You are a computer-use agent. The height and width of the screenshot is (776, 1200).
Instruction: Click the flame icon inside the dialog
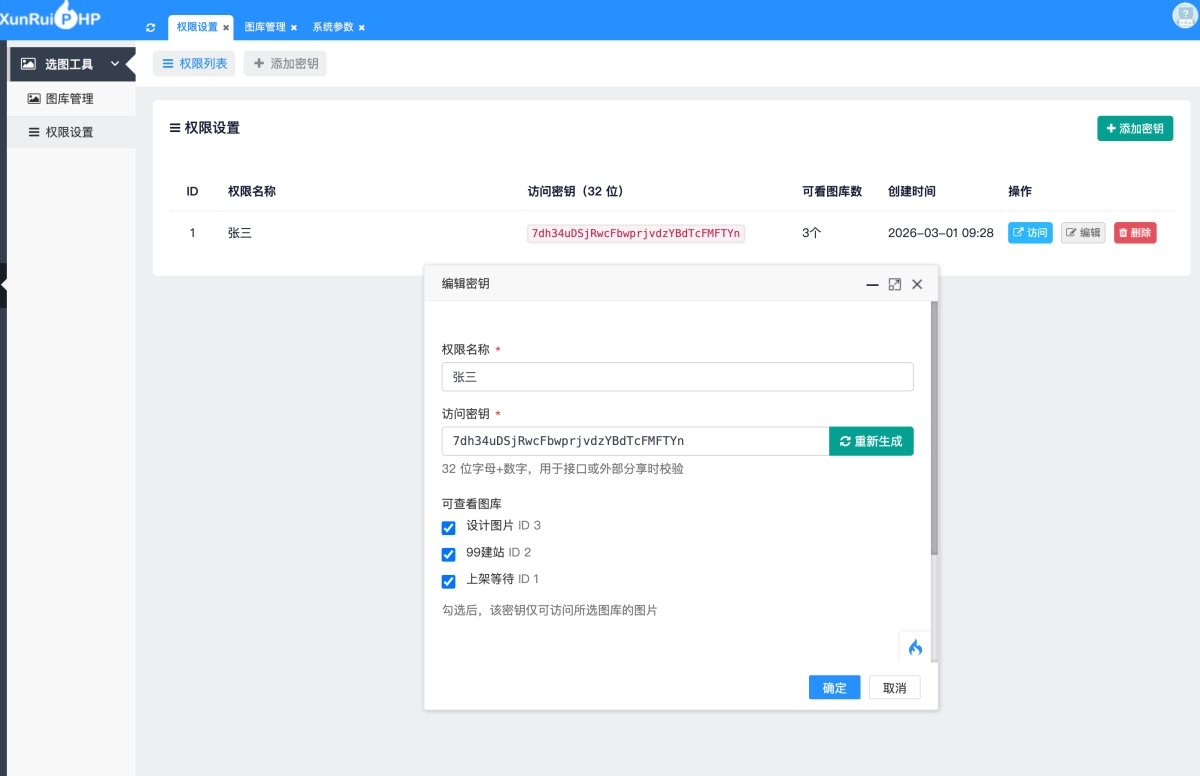(915, 647)
